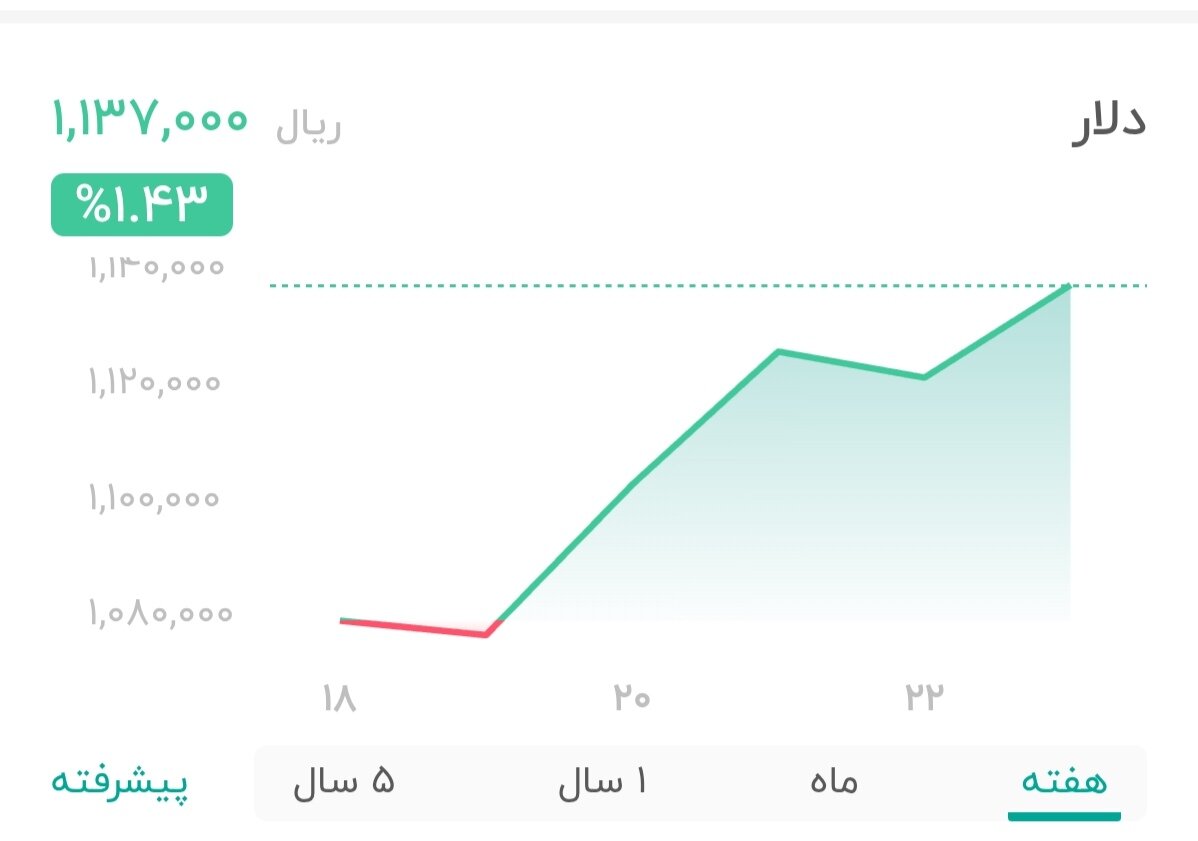Click the red declining segment of the chart

point(415,626)
